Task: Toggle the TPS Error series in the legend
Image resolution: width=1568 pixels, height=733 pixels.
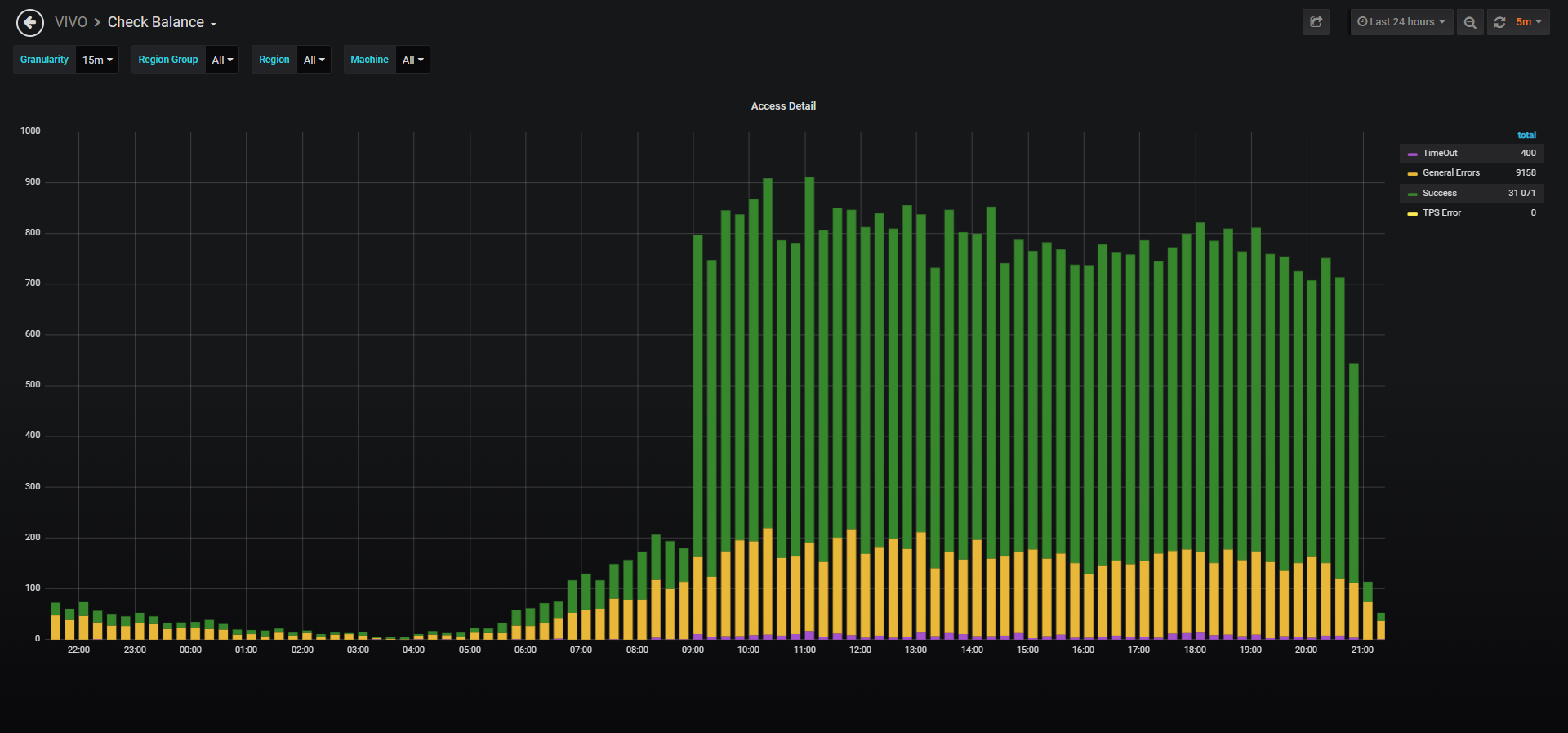Action: point(1441,212)
